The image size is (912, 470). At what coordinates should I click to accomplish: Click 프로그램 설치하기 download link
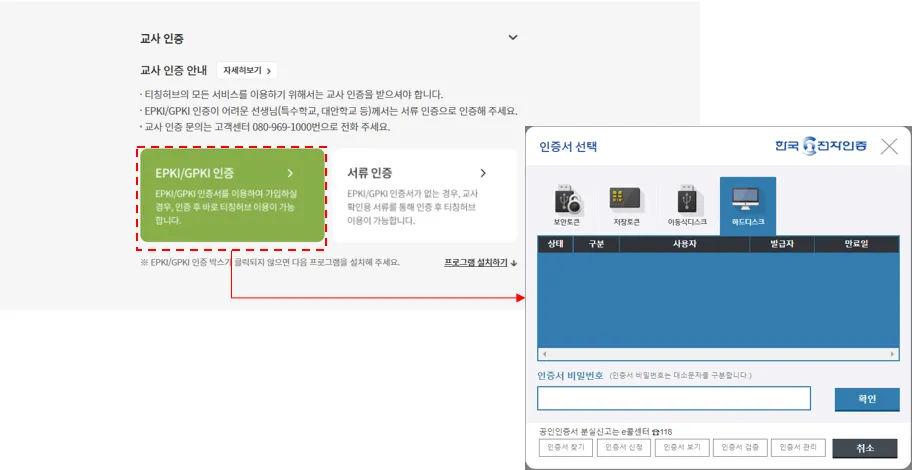(x=481, y=263)
